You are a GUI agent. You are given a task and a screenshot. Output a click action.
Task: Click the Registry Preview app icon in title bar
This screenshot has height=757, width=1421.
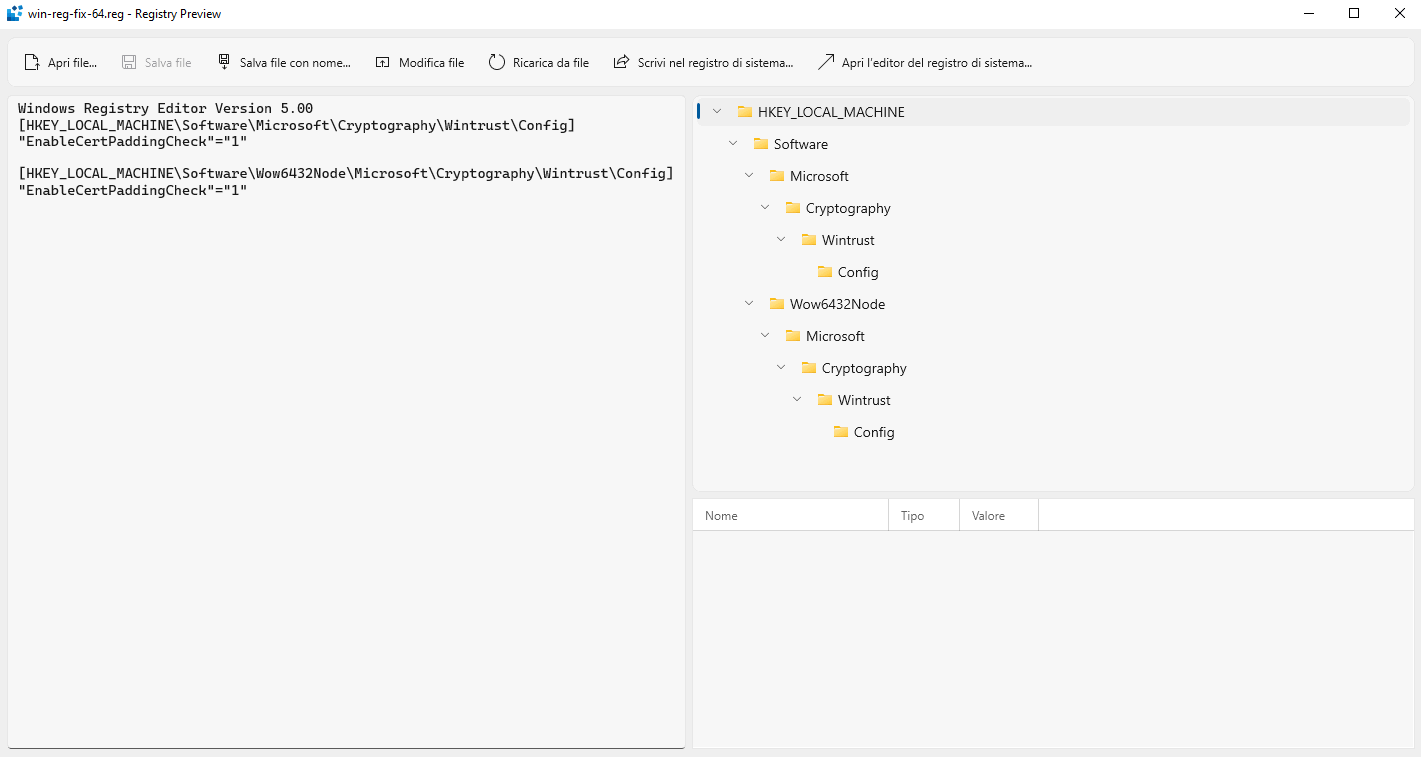[x=14, y=14]
